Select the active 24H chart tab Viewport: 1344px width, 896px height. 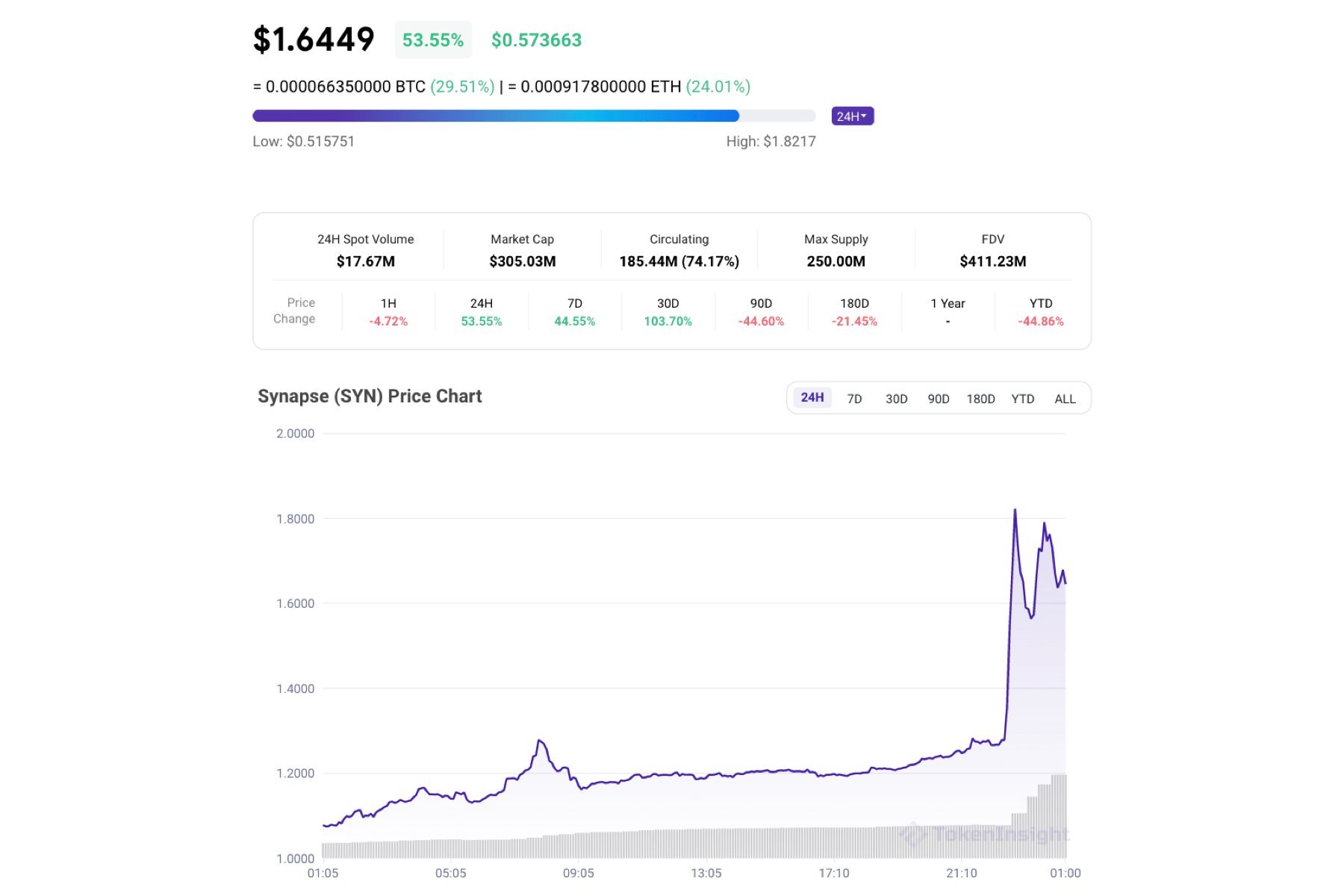click(811, 398)
